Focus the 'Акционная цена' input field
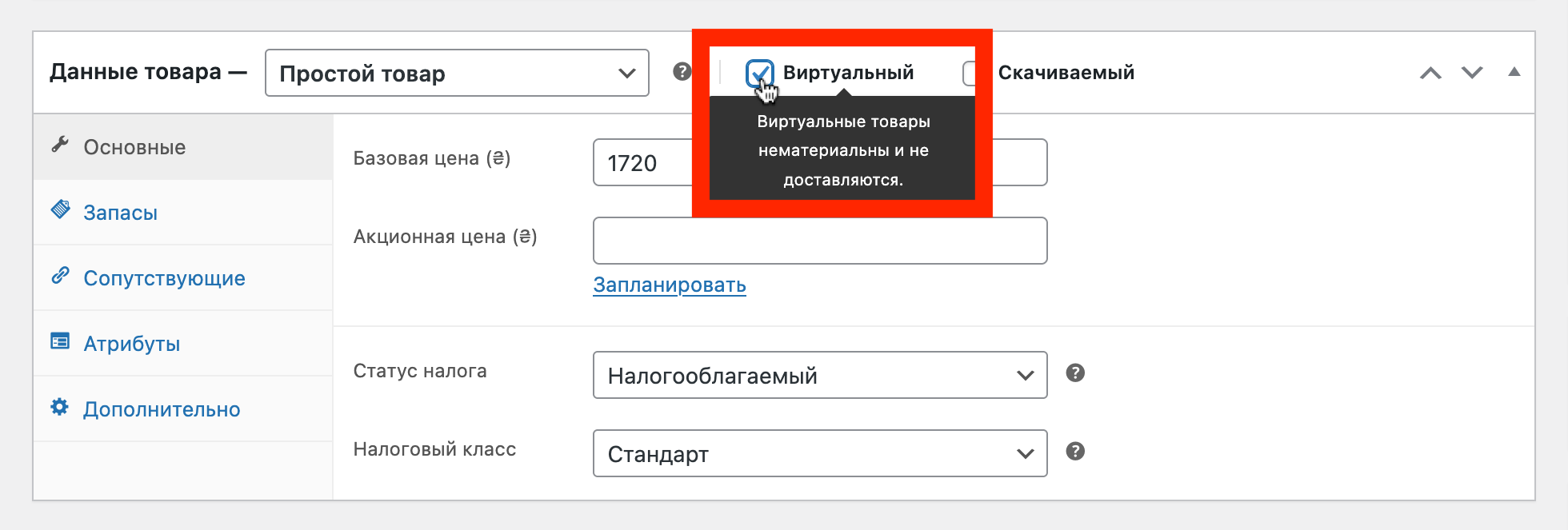 (x=820, y=241)
